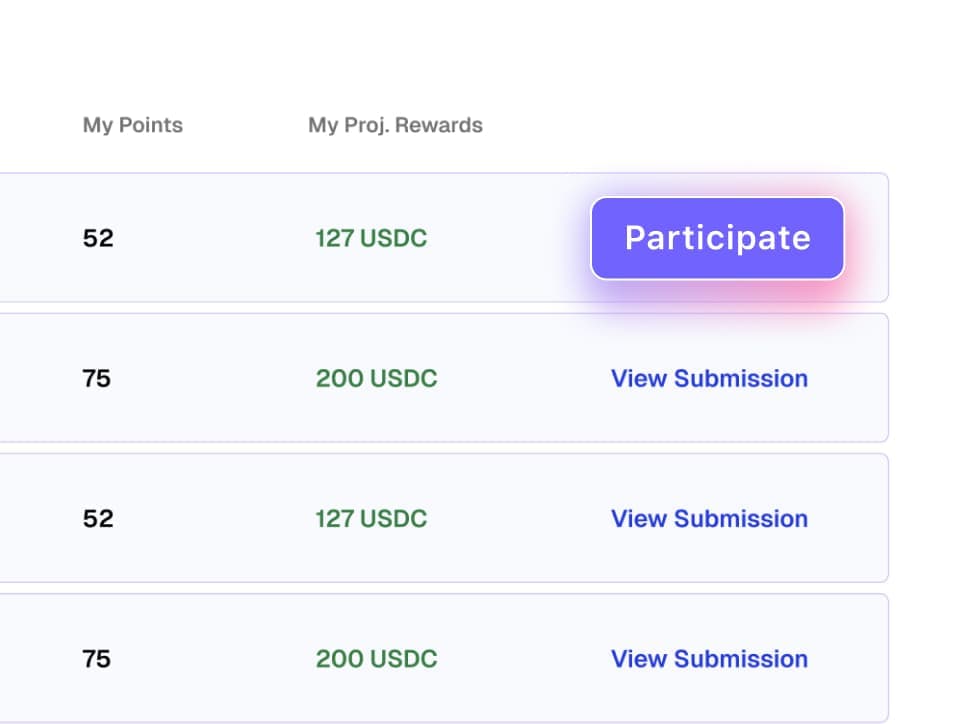This screenshot has height=724, width=968.
Task: Click the USDC currency label in the bottom row
Action: pos(404,659)
